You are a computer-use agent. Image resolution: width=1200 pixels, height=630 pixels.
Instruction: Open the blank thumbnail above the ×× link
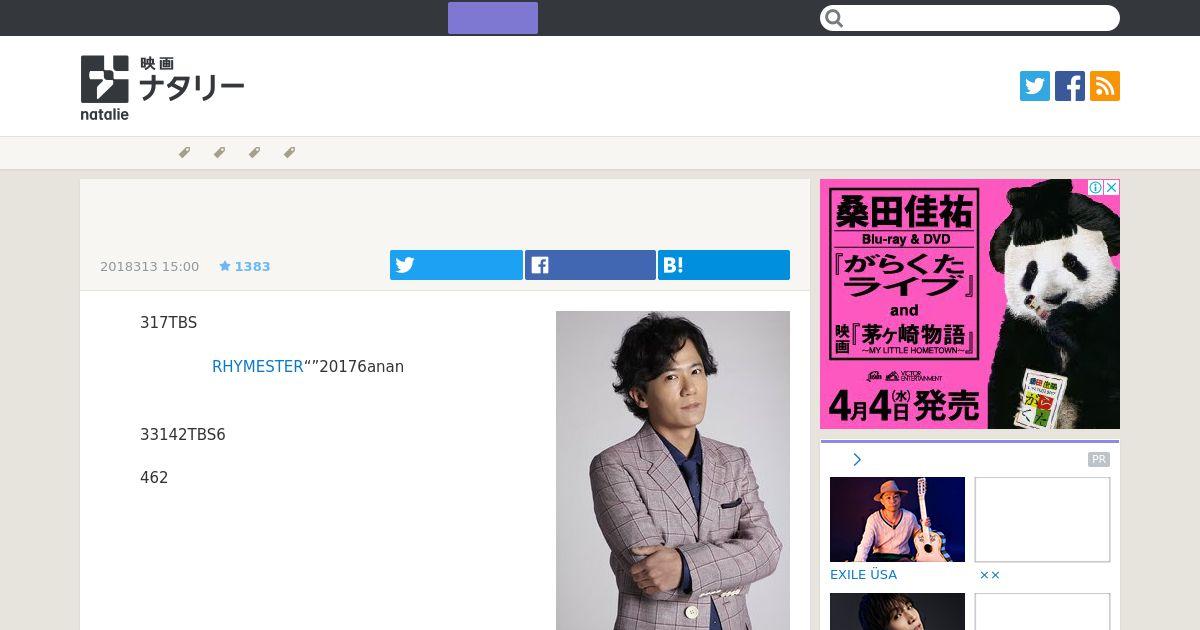click(1042, 519)
